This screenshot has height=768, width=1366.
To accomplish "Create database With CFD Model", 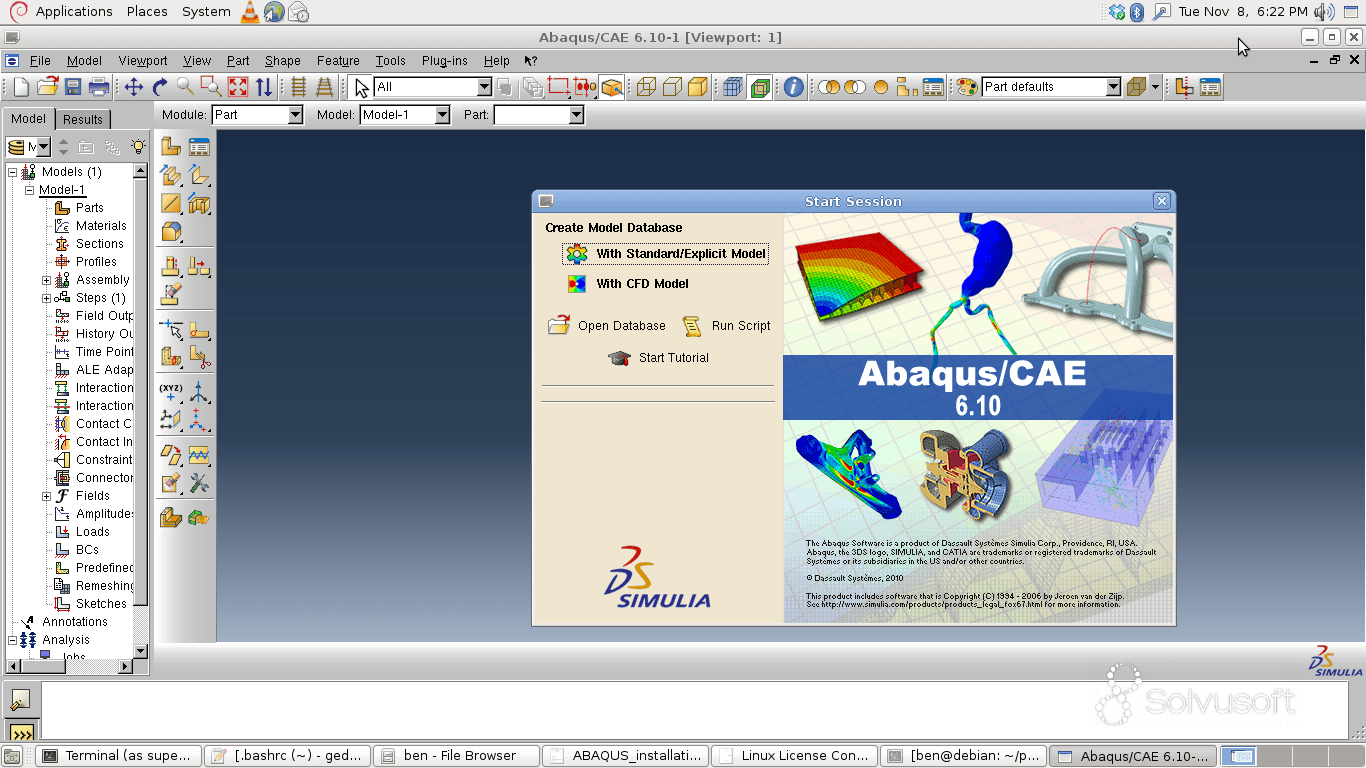I will [629, 284].
